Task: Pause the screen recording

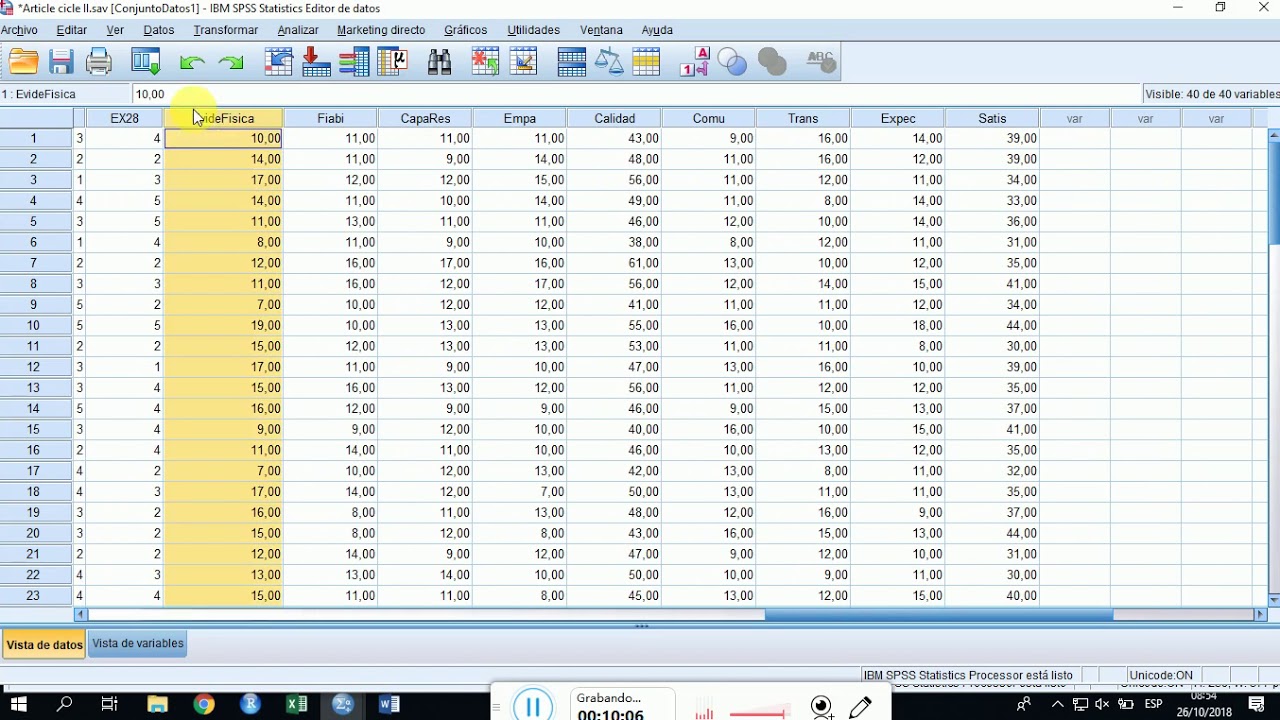Action: 533,706
